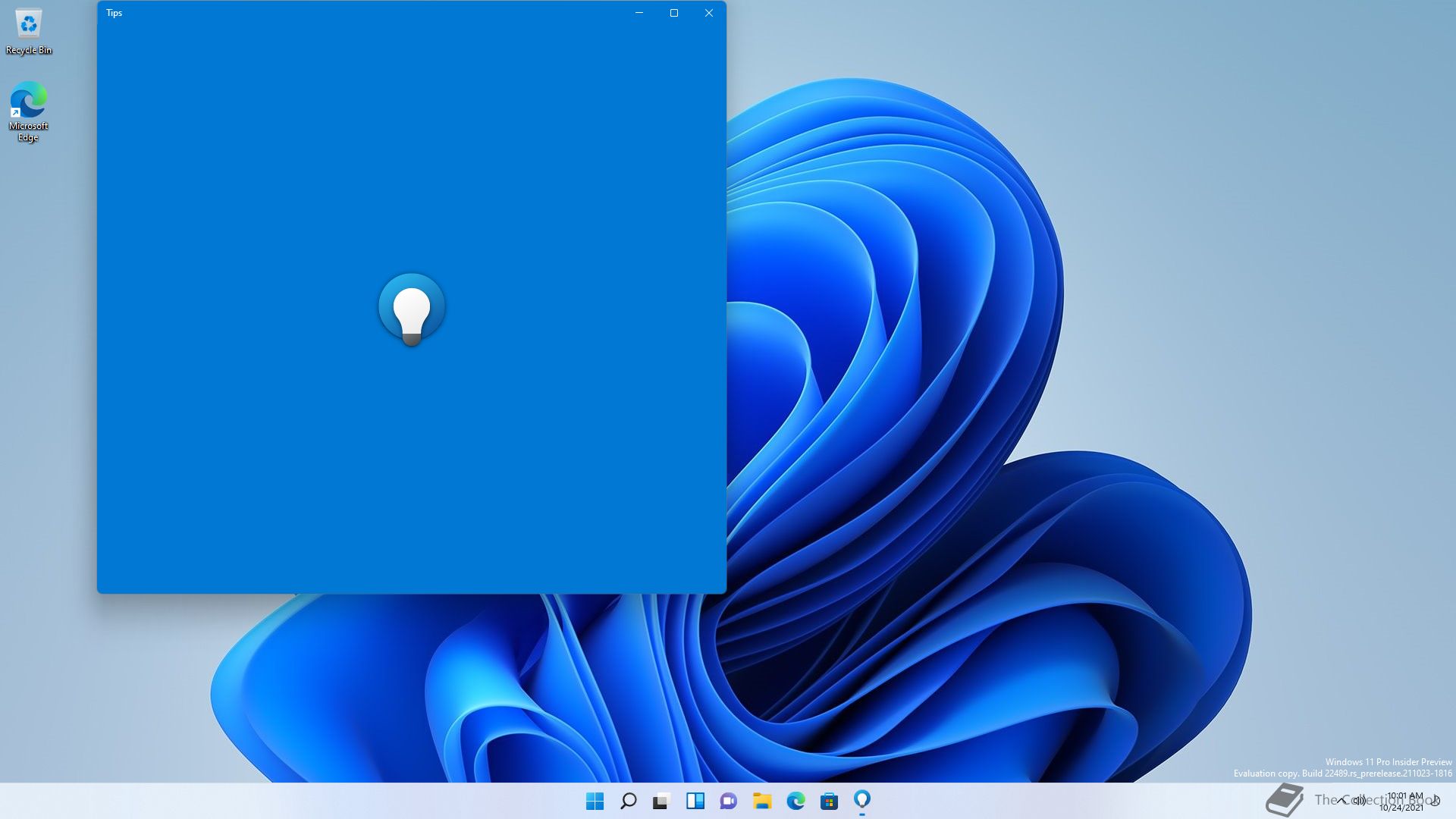Select the Microsoft Edge desktop shortcut
Screen dimensions: 1456x819
(29, 111)
